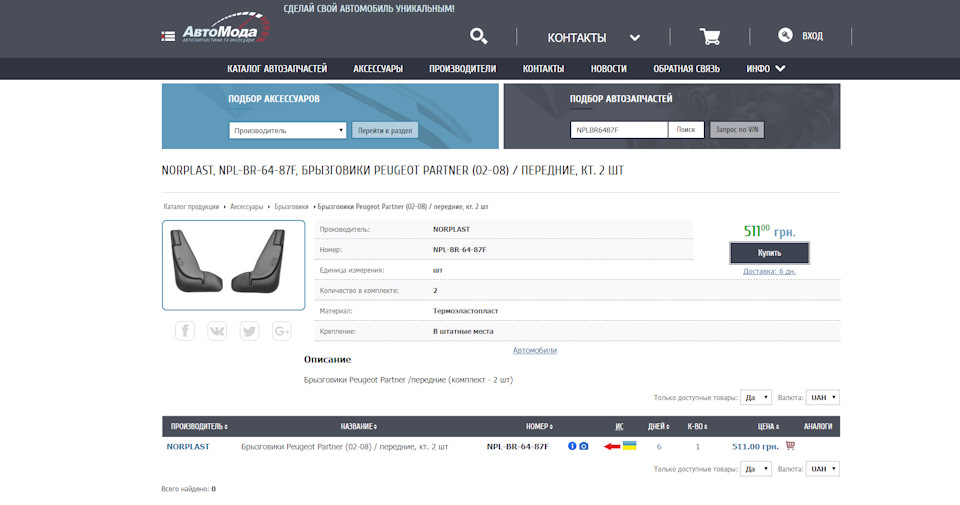Go to Аксессуары breadcrumb
This screenshot has width=960, height=505.
coord(247,207)
